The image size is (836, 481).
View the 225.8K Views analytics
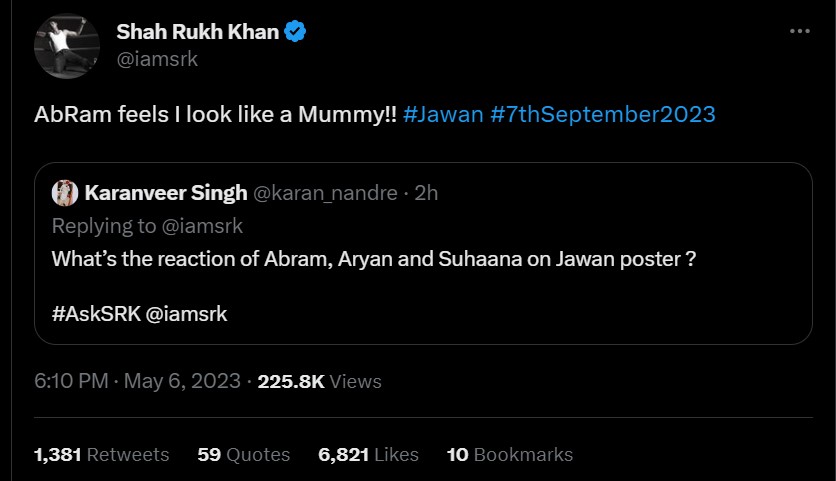tap(319, 381)
